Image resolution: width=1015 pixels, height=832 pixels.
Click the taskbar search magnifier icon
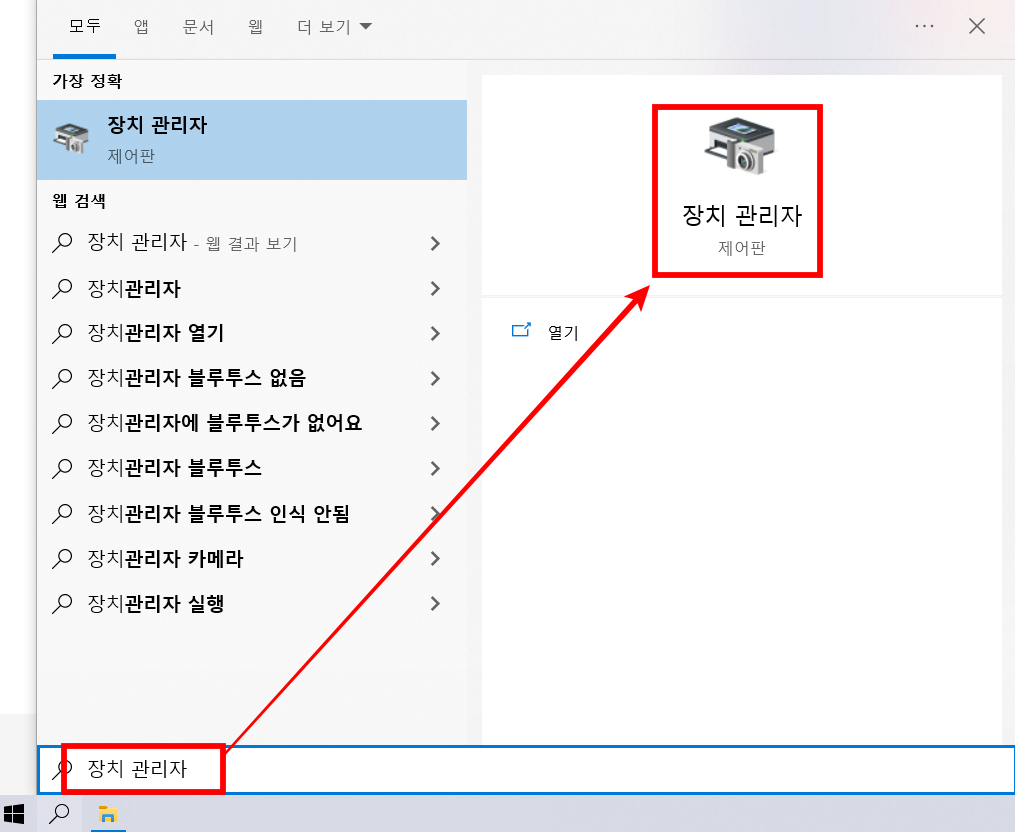pos(60,813)
